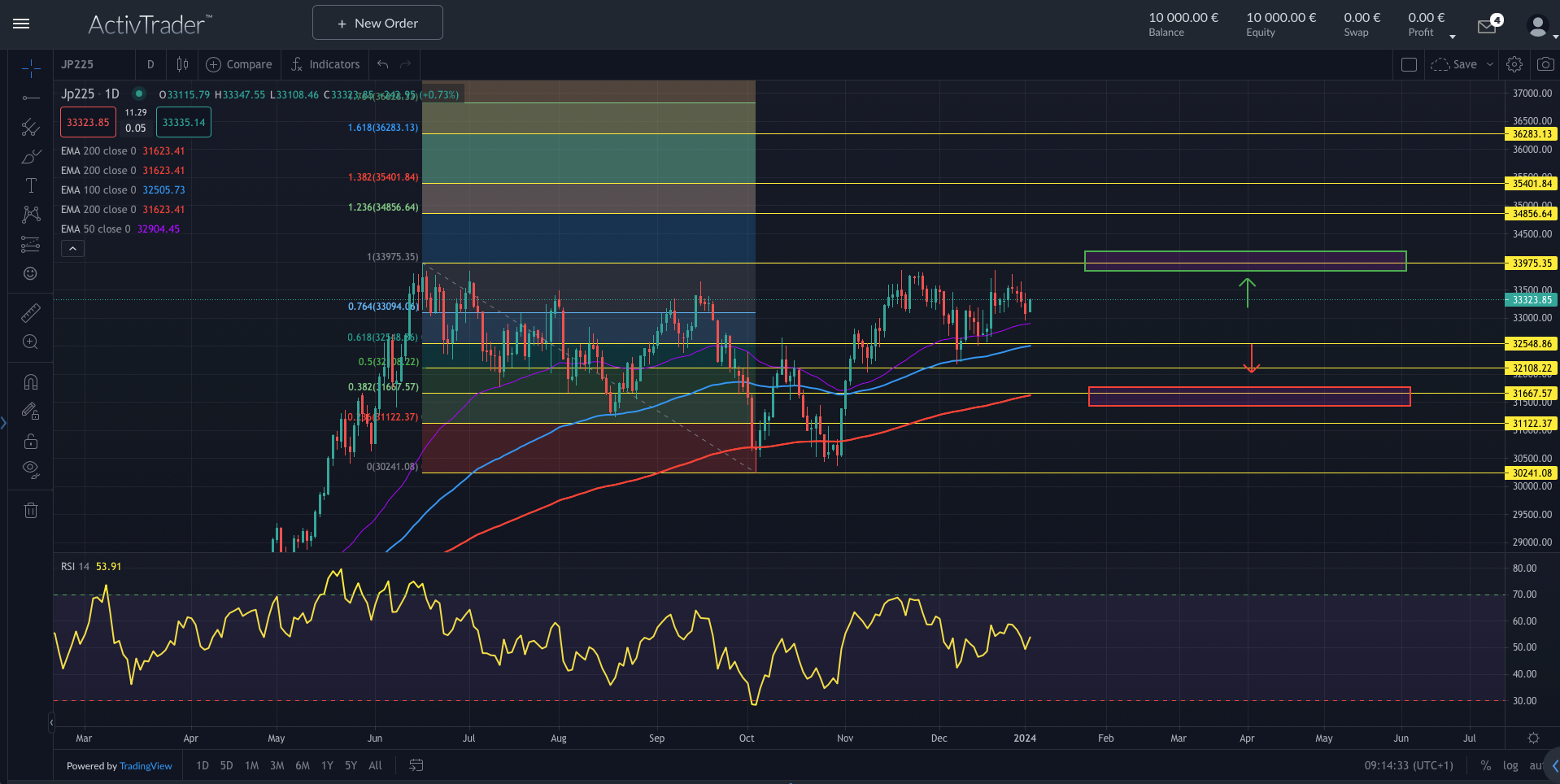Pick the Text annotation tool
This screenshot has width=1560, height=784.
pos(30,185)
